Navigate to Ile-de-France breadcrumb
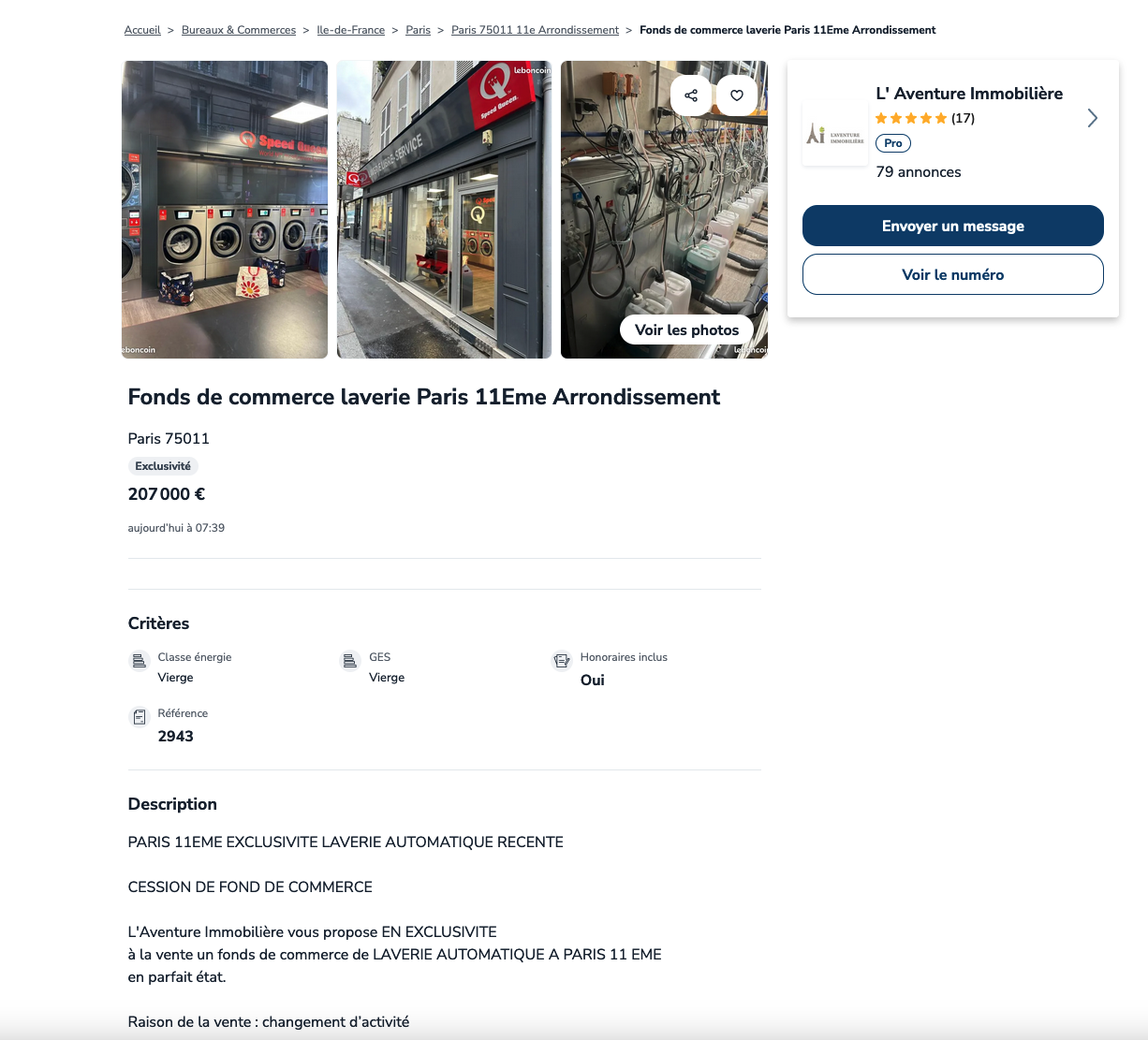The height and width of the screenshot is (1040, 1148). pyautogui.click(x=351, y=30)
